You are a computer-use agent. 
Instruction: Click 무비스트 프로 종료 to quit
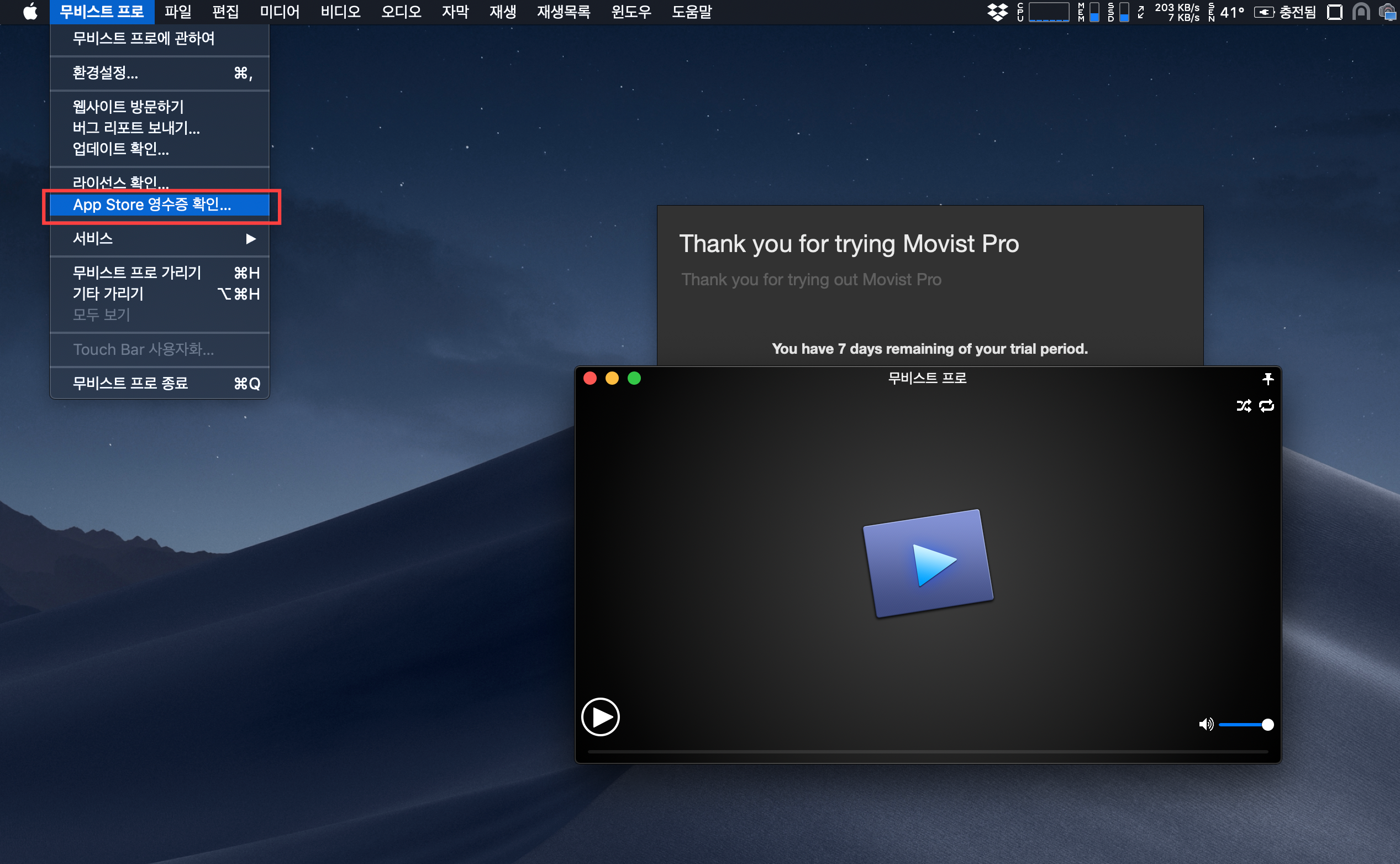pyautogui.click(x=131, y=383)
